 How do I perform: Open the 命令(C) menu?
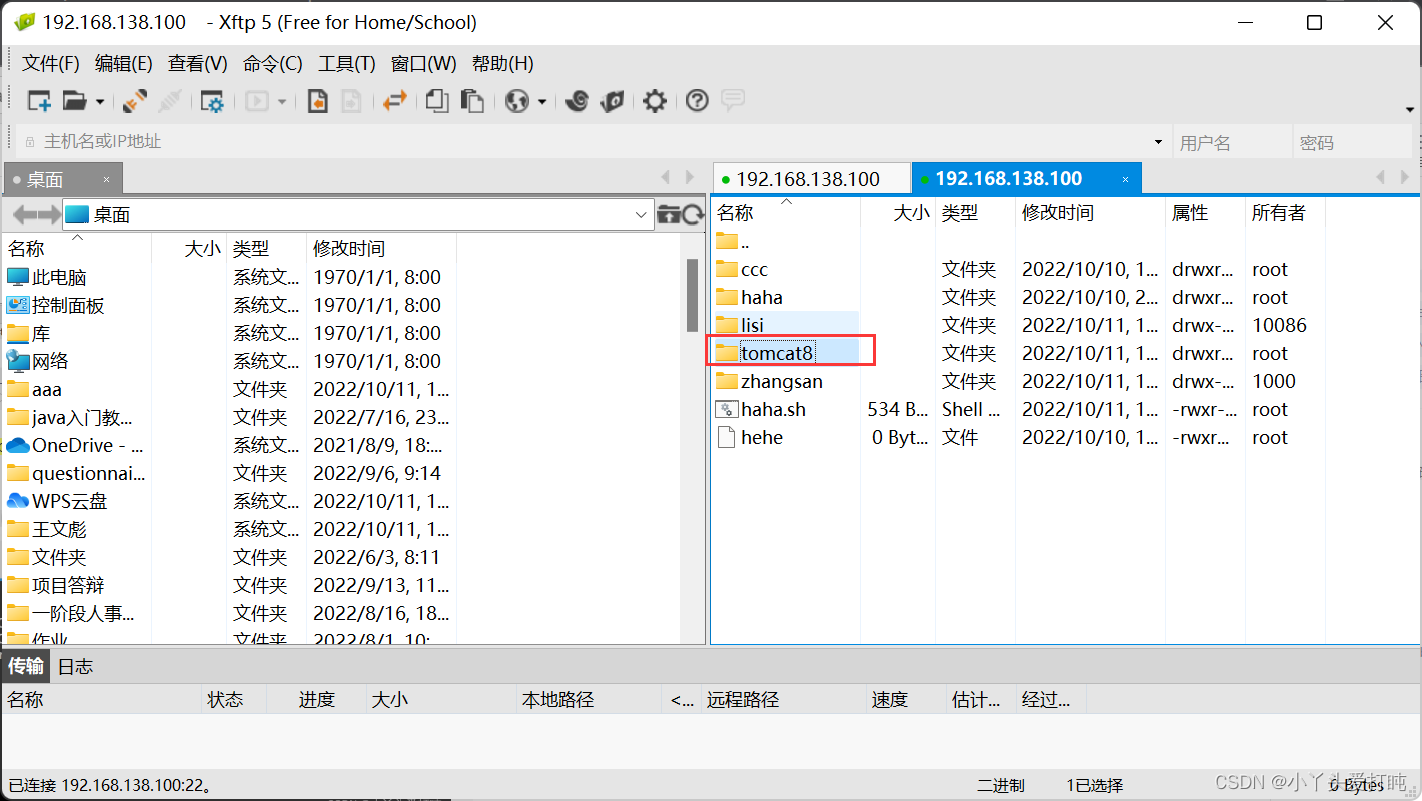point(273,64)
